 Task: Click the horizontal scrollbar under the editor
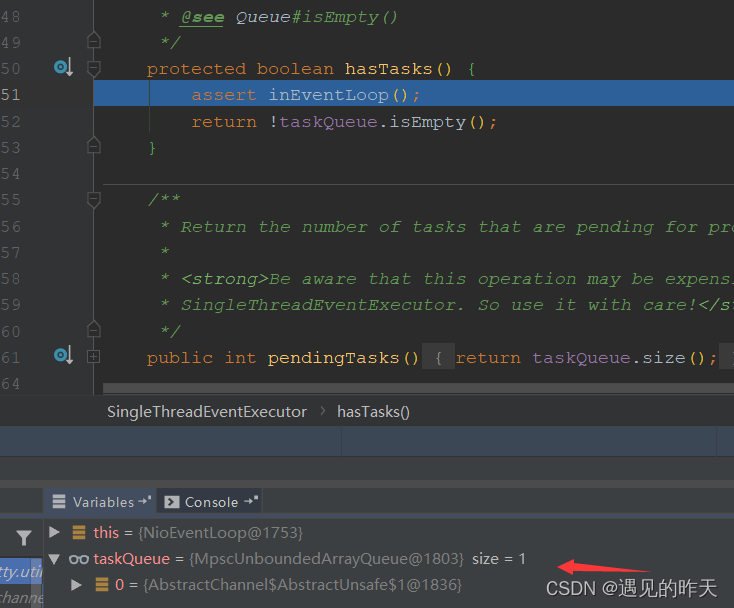[418, 388]
